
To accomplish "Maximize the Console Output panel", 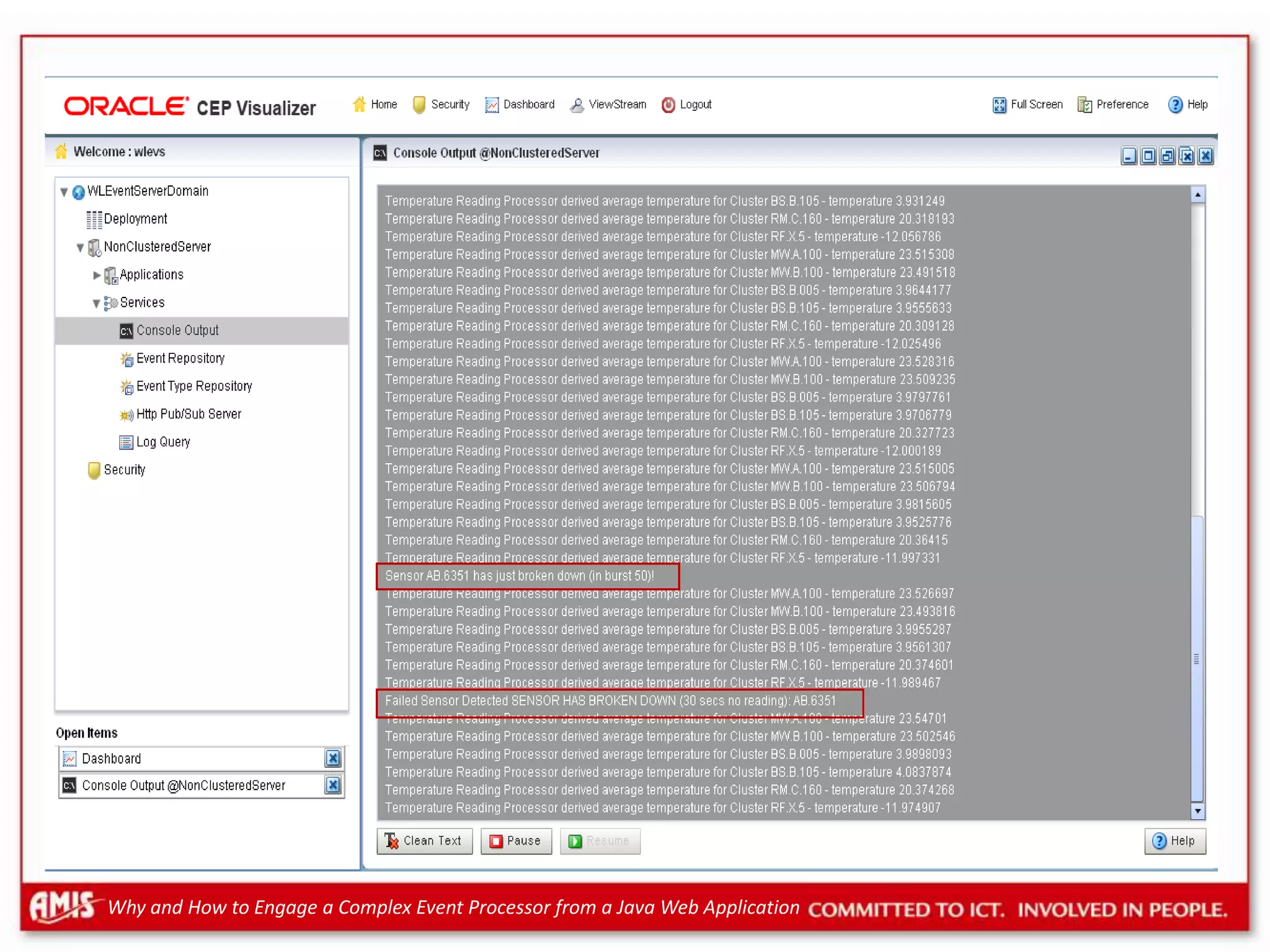I will pos(1148,156).
